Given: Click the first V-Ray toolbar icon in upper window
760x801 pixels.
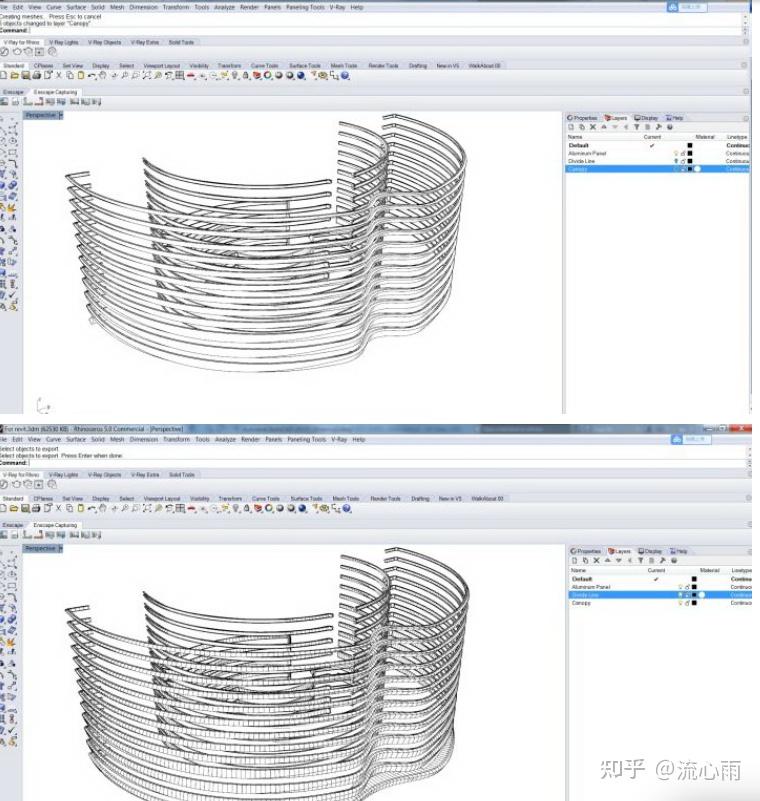Looking at the screenshot, I should 5,52.
